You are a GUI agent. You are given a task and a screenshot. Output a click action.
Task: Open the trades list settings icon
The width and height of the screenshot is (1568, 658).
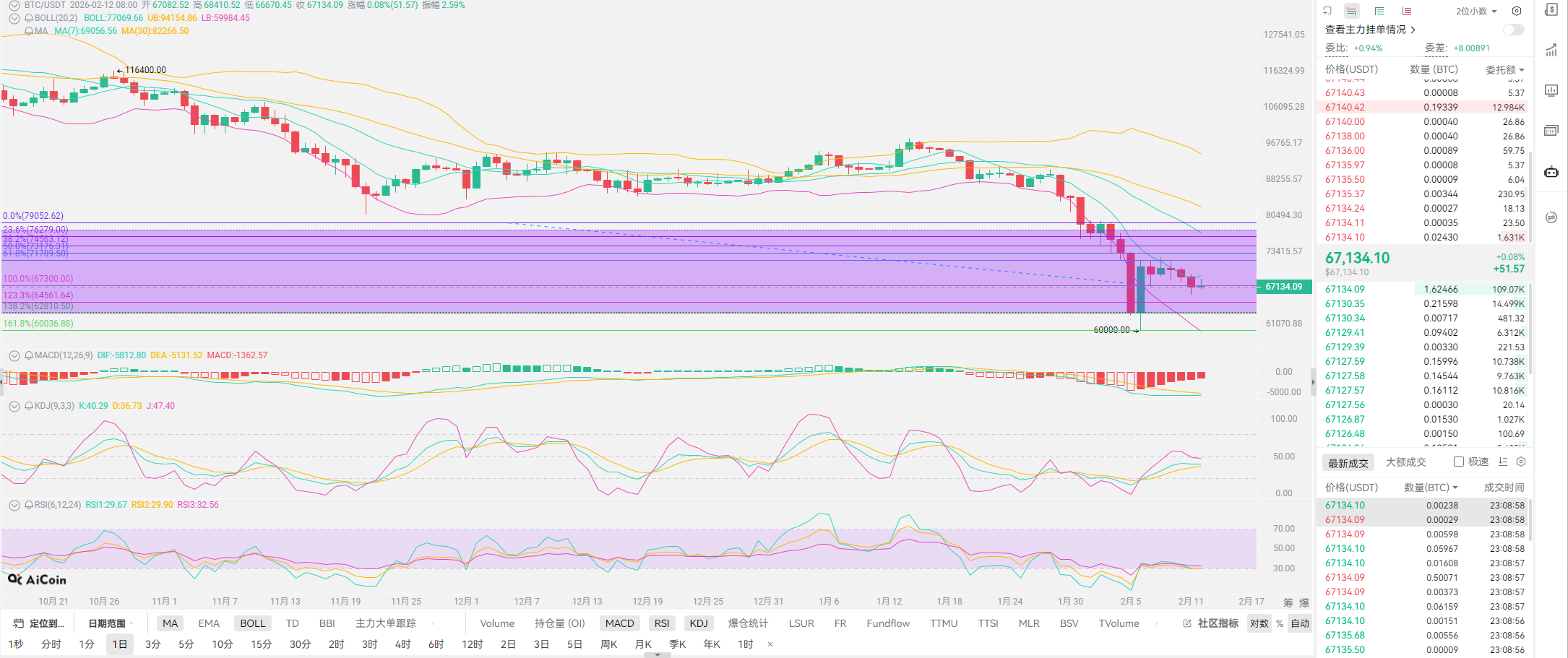click(x=1521, y=462)
